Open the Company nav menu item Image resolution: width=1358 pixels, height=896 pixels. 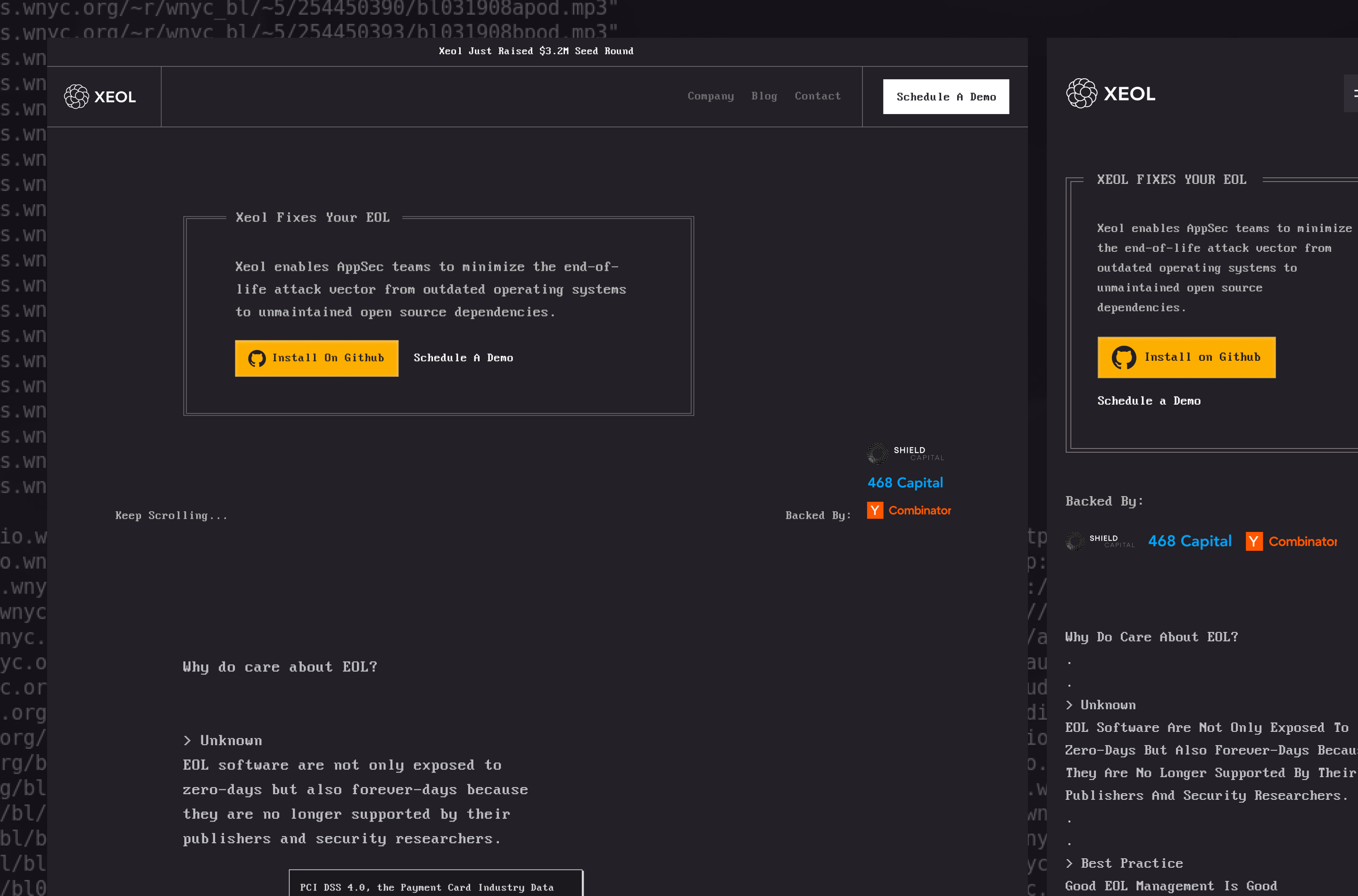pyautogui.click(x=710, y=96)
